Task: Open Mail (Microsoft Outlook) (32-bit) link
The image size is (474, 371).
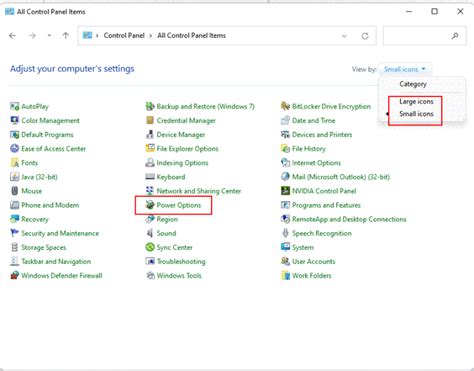Action: (x=341, y=177)
